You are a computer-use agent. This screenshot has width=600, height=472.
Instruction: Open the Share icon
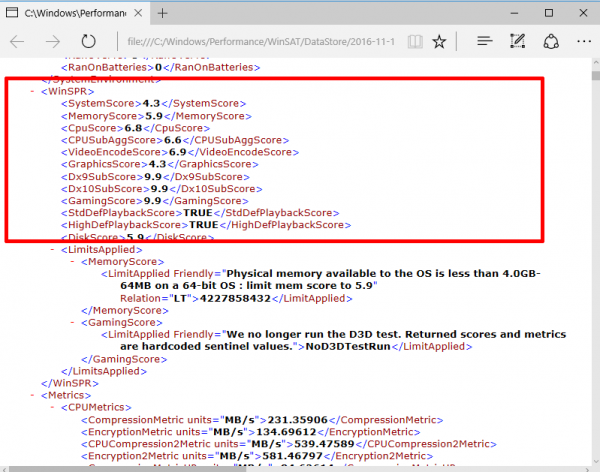click(551, 41)
